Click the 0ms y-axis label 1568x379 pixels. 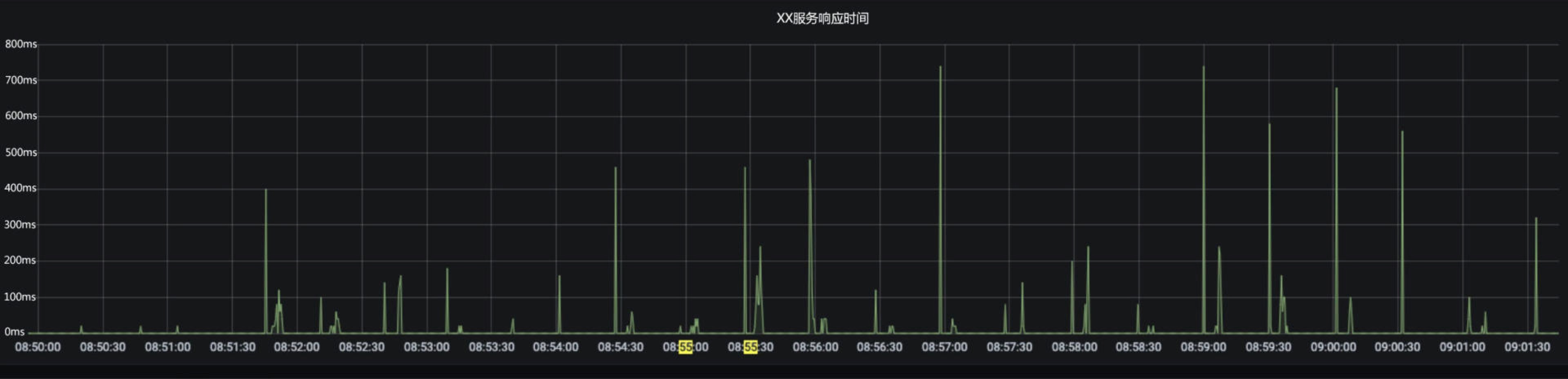(x=15, y=332)
